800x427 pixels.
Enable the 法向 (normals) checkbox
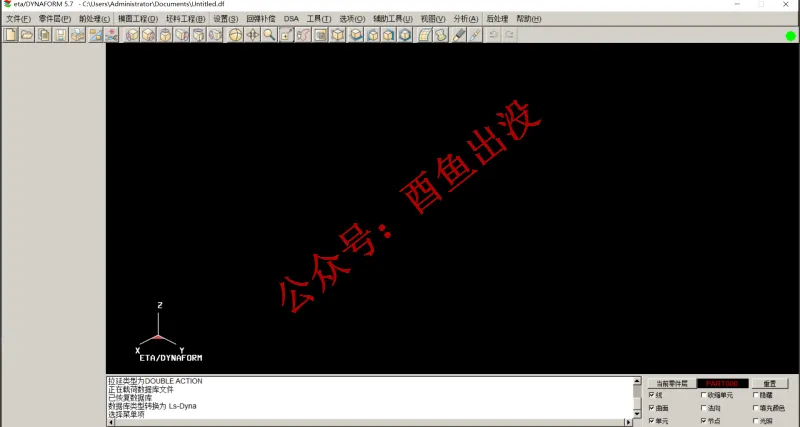point(704,408)
